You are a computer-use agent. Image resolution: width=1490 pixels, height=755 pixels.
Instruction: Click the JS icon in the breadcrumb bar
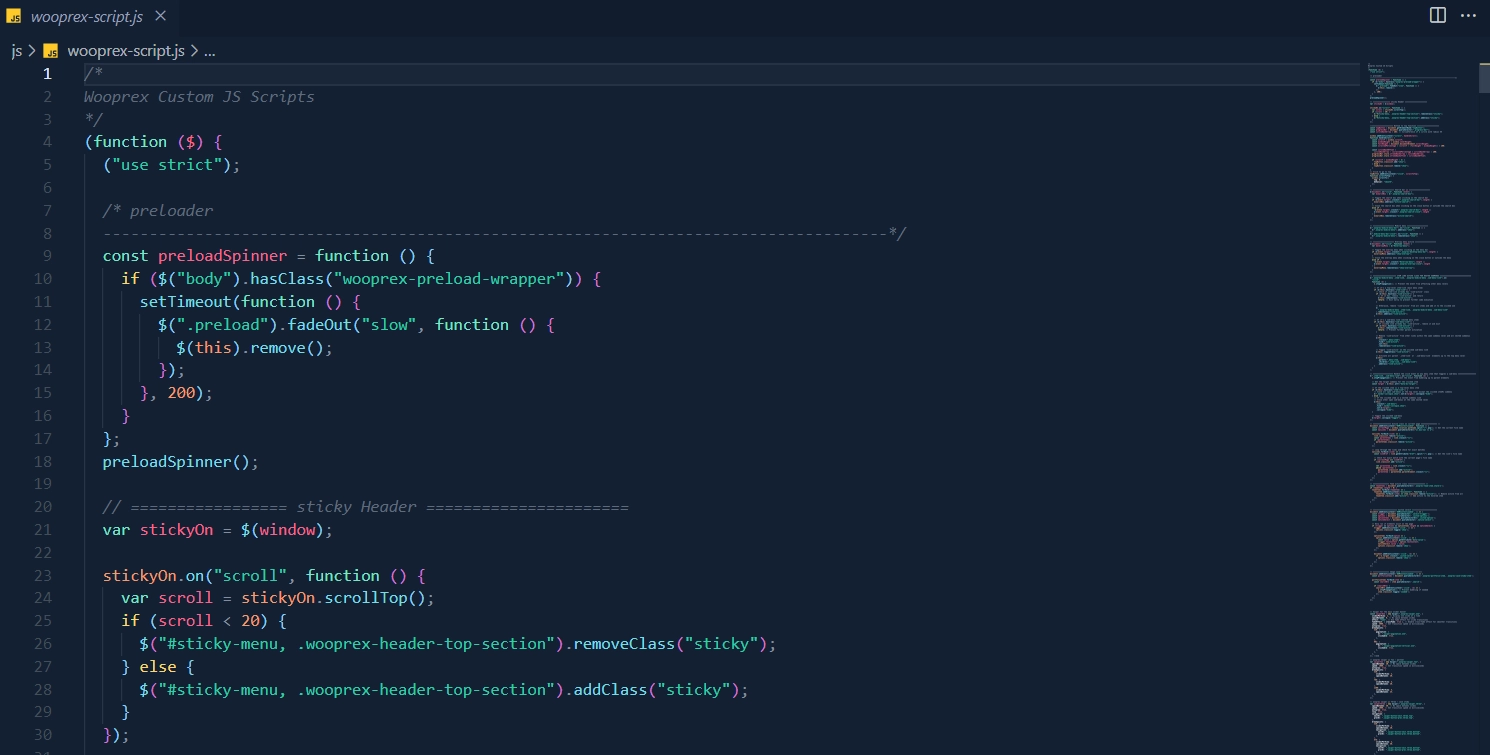[x=51, y=51]
